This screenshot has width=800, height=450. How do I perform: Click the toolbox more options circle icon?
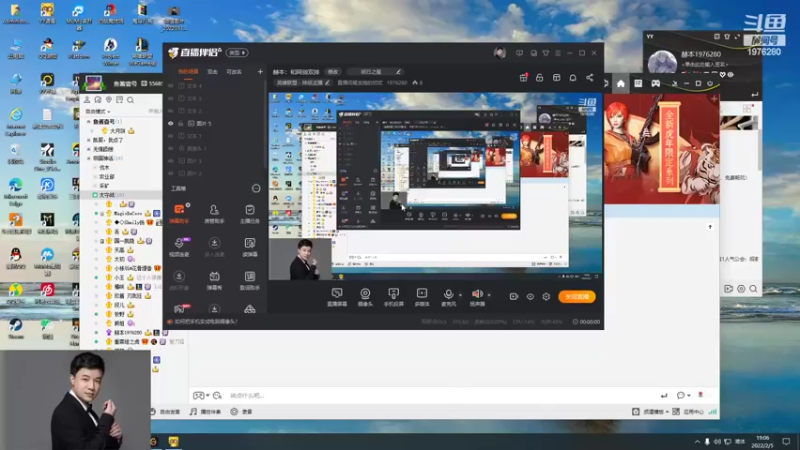[256, 188]
